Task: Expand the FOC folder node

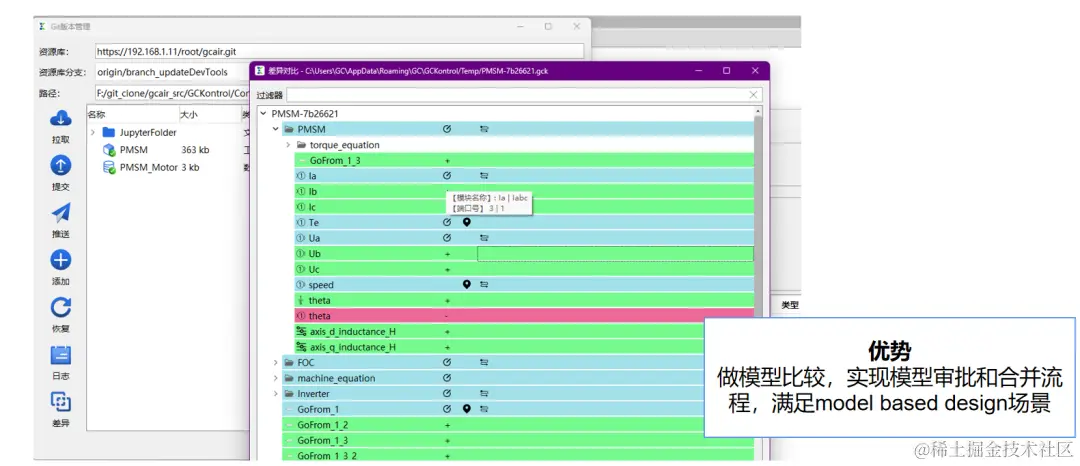Action: pos(276,362)
